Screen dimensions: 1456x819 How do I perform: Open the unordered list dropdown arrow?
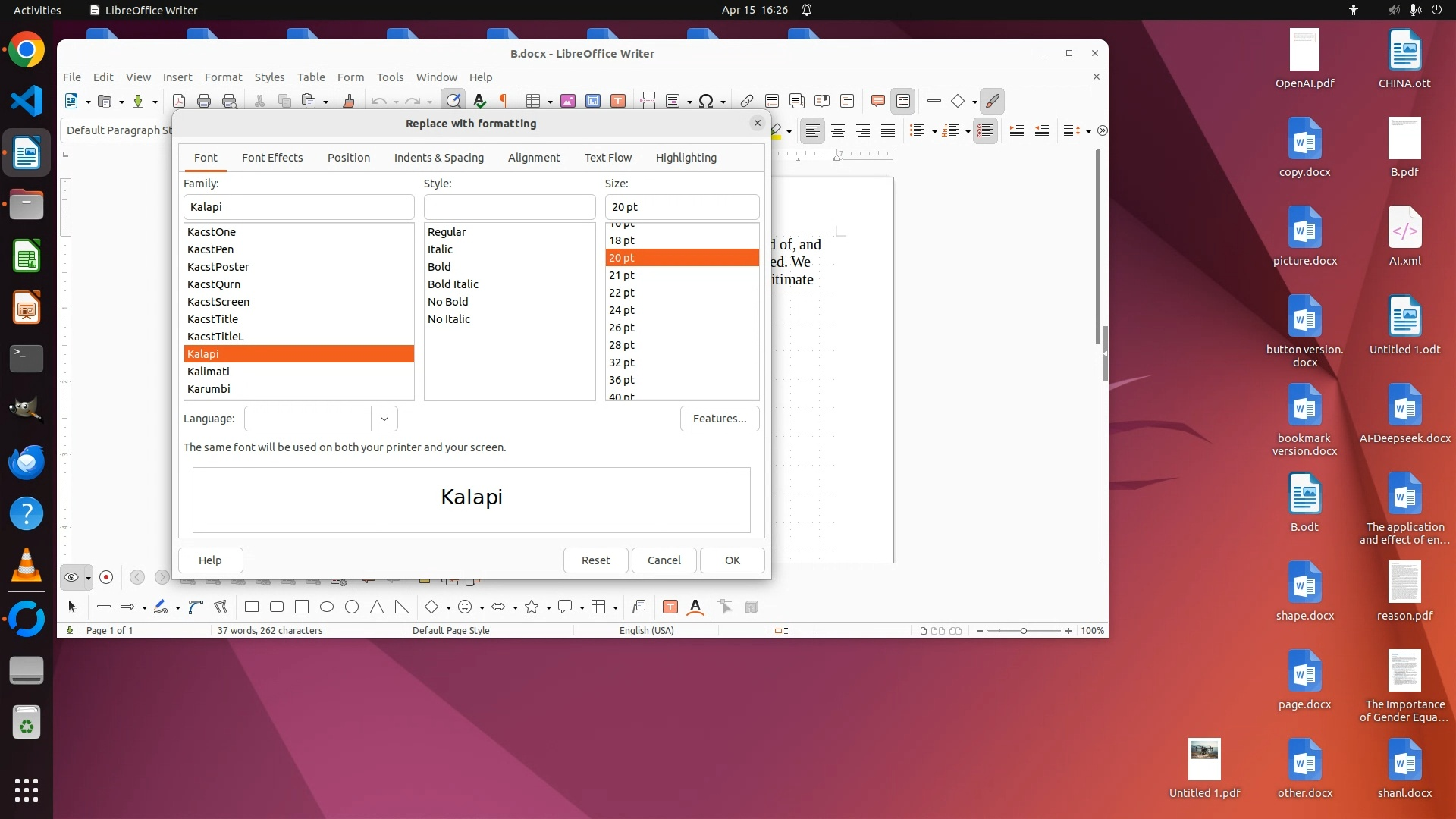(934, 131)
